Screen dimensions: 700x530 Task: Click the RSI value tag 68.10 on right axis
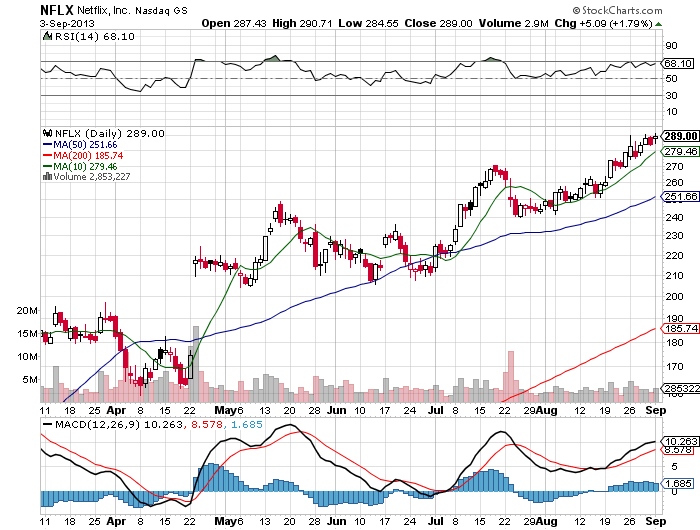pos(678,63)
